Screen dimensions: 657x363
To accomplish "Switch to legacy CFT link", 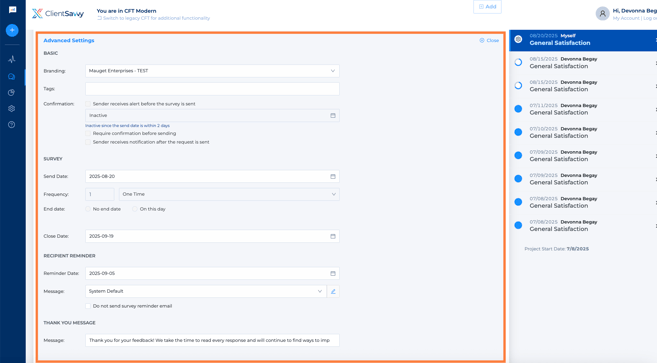I will coord(154,18).
